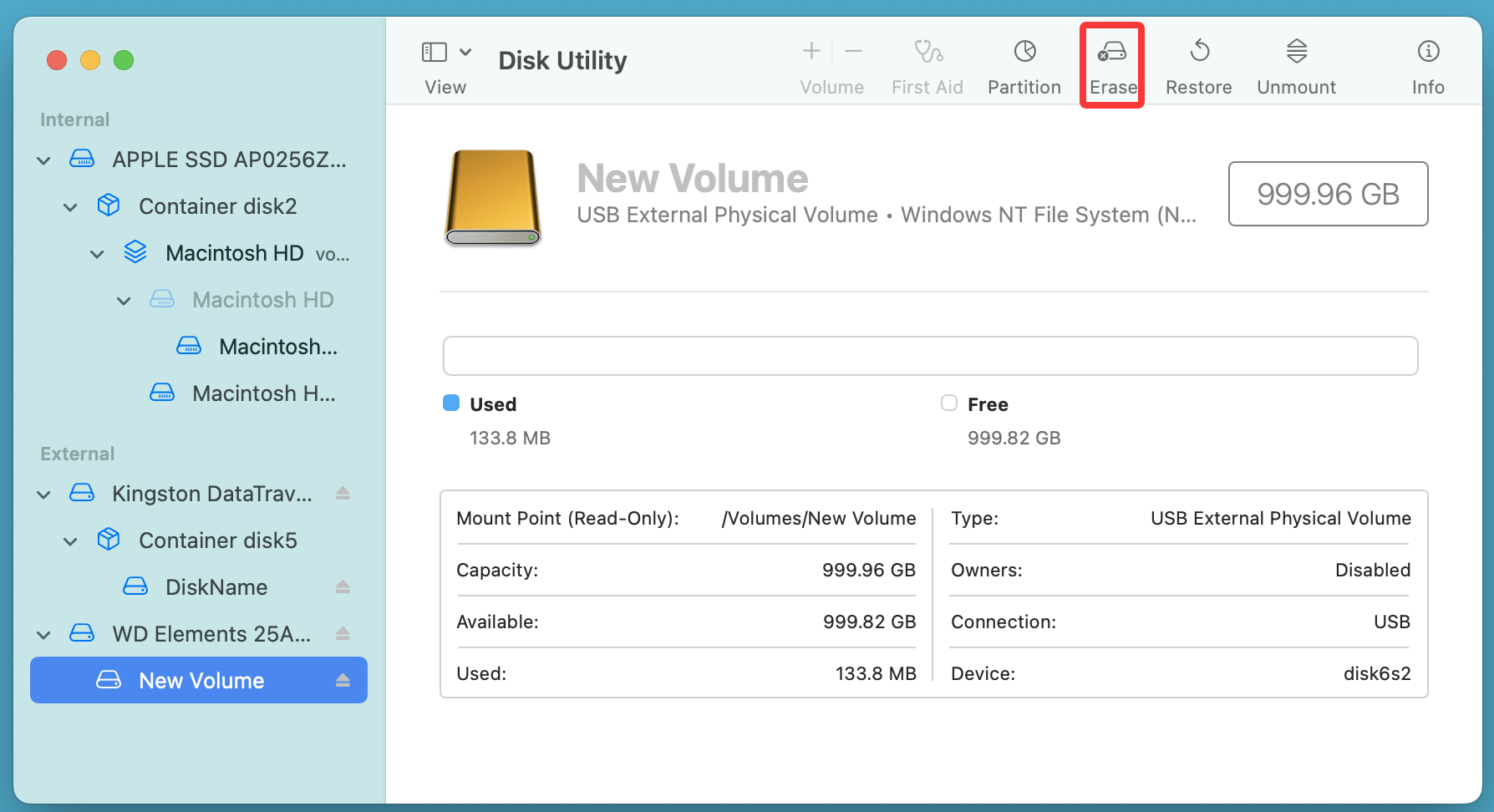
Task: Click the disk usage bar
Action: click(930, 356)
